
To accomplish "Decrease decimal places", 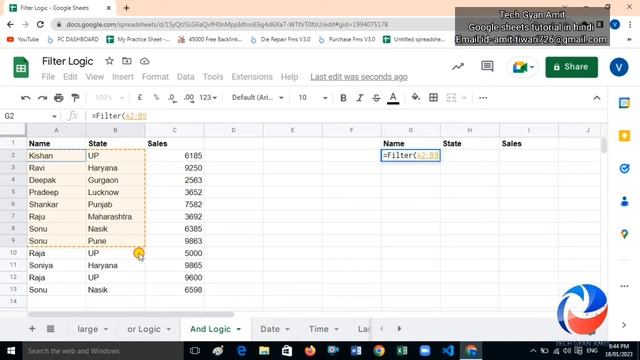I will 172,98.
